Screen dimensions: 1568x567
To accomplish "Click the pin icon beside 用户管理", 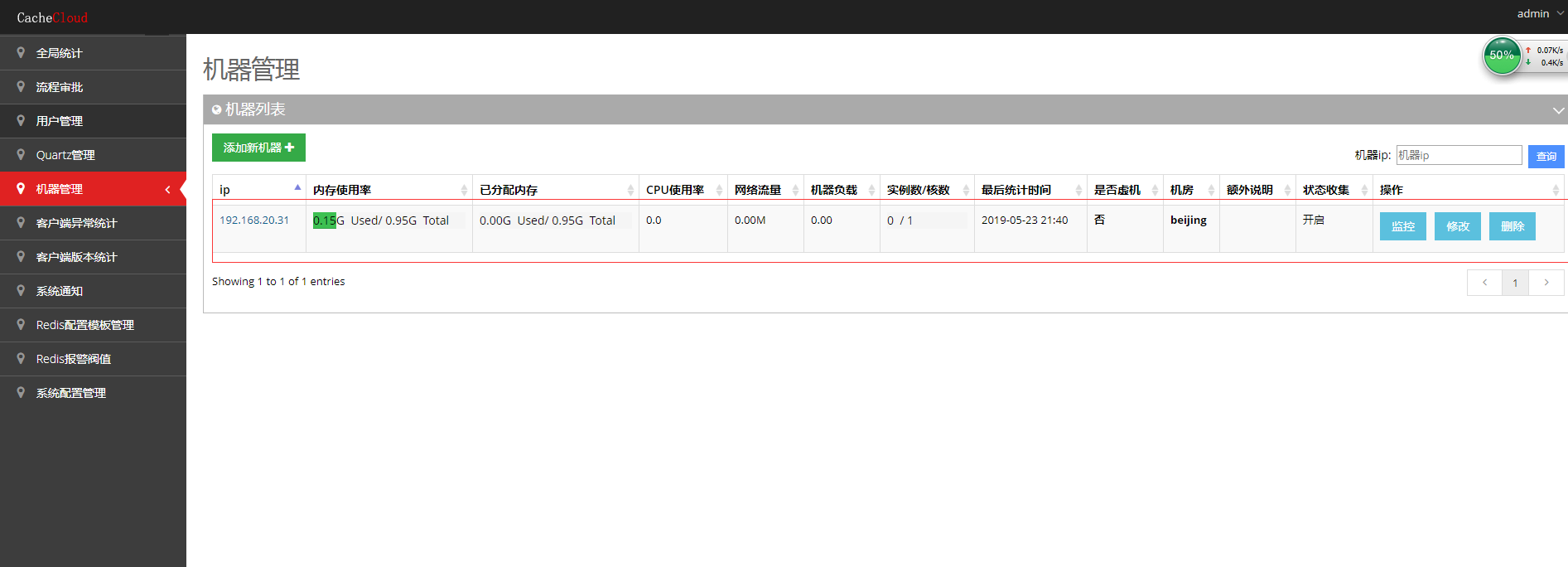I will tap(21, 120).
